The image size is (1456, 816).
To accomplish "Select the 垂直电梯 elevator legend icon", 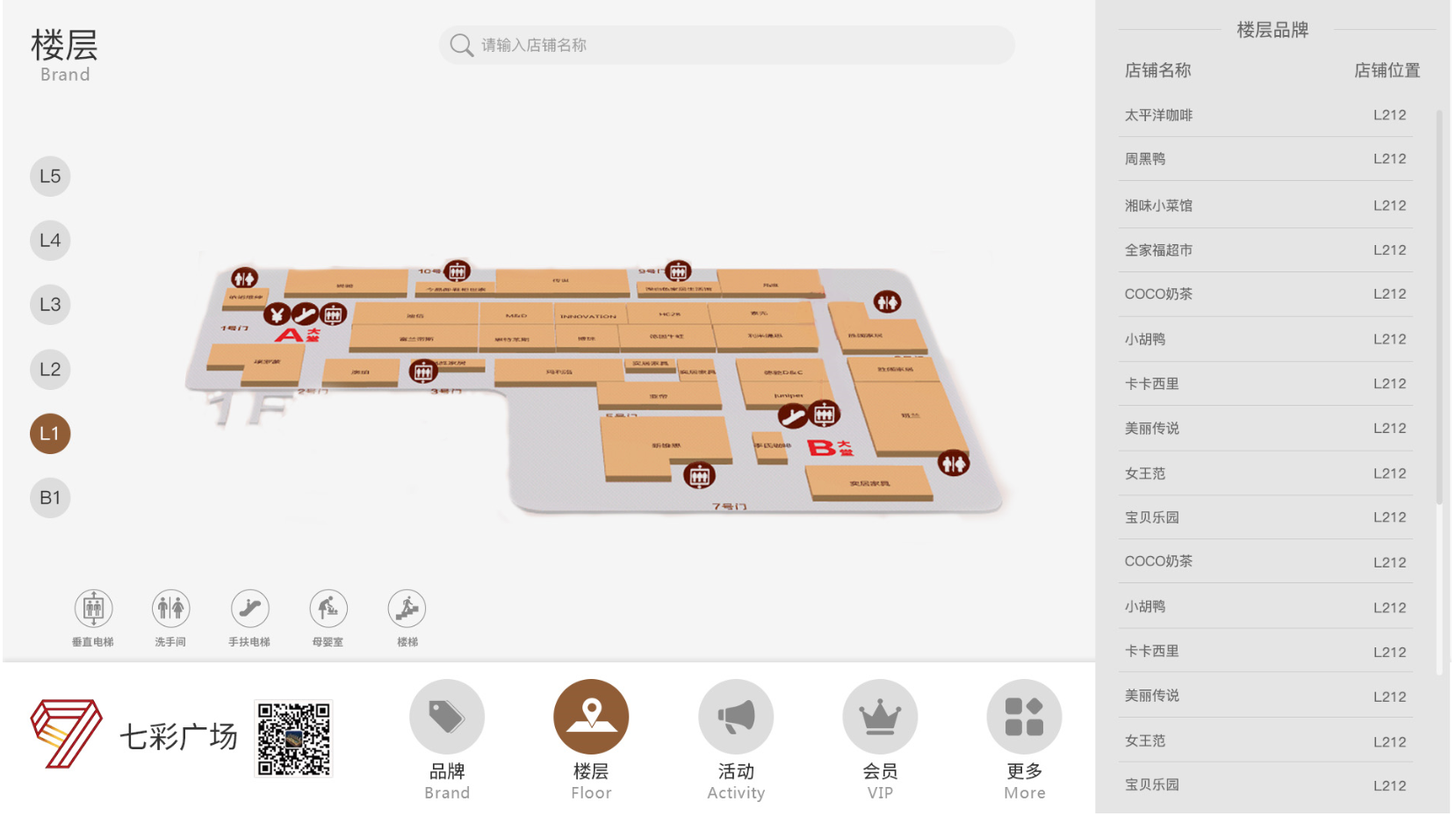I will (93, 609).
